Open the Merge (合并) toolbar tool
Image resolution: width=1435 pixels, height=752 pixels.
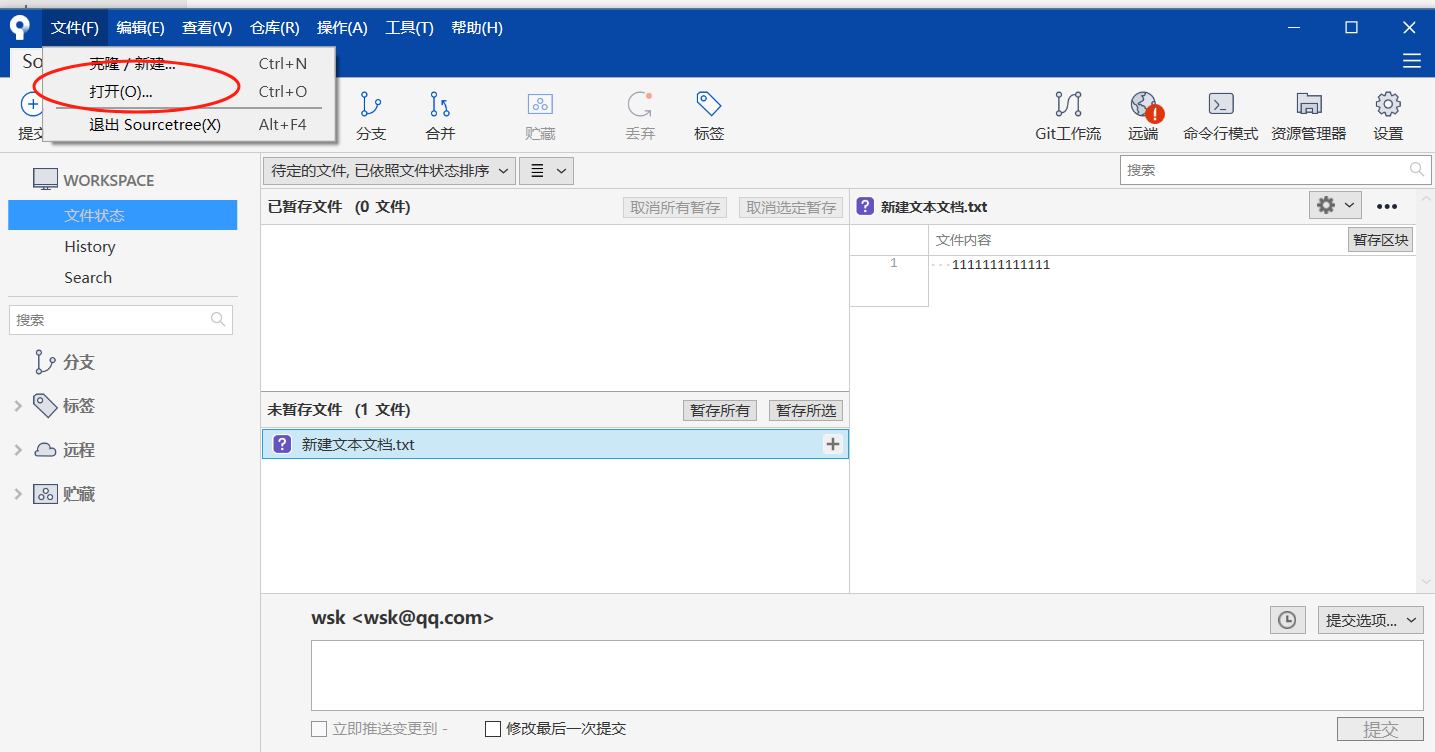[x=440, y=116]
